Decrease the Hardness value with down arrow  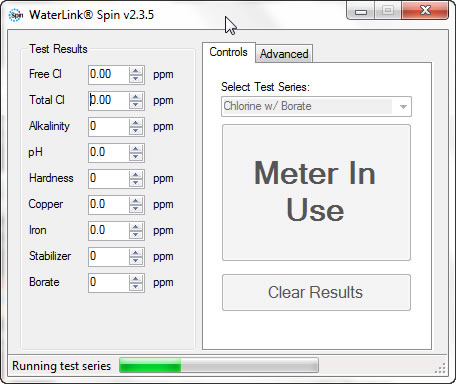(x=136, y=183)
